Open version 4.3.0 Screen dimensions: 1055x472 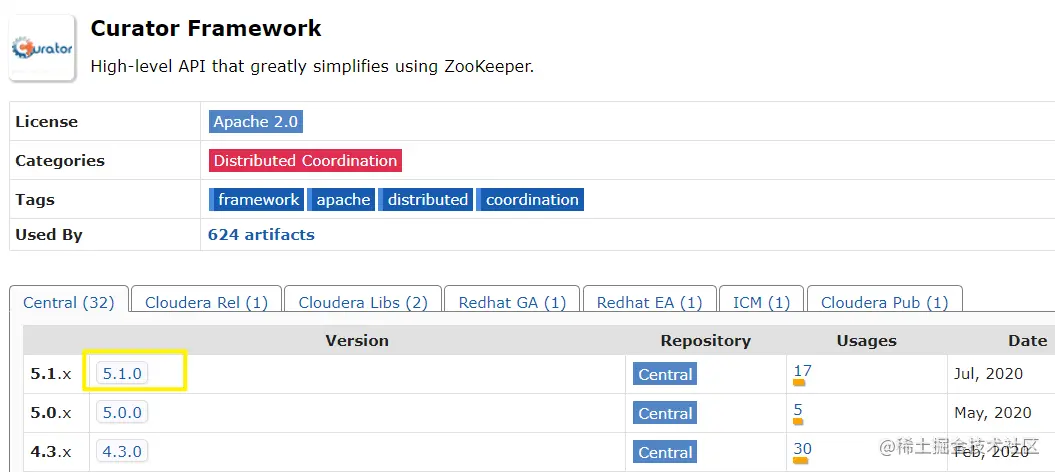click(x=122, y=452)
